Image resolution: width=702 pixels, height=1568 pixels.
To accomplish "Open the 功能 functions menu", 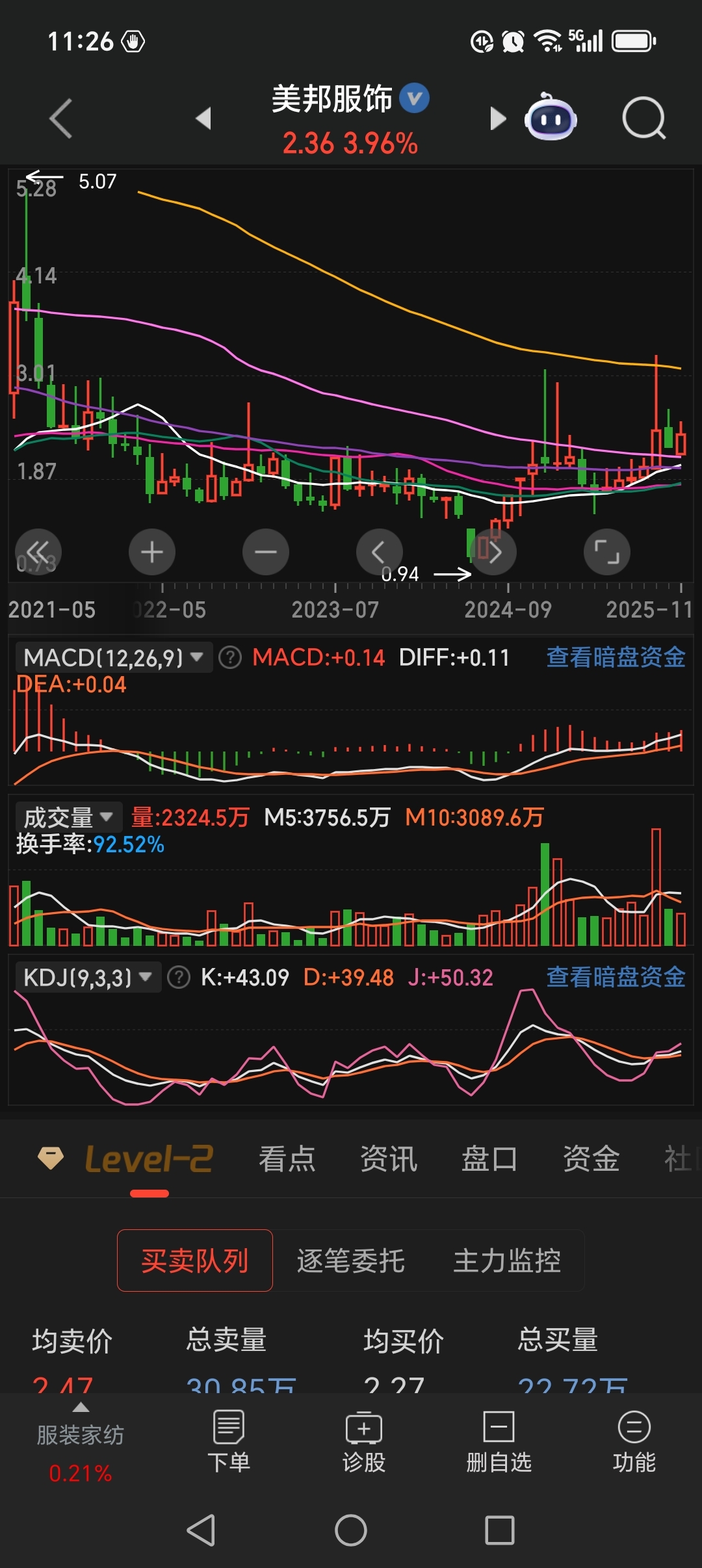I will [x=634, y=1441].
